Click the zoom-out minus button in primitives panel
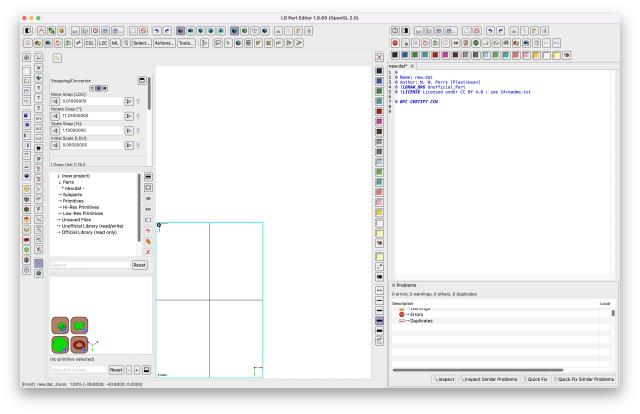 tap(129, 370)
